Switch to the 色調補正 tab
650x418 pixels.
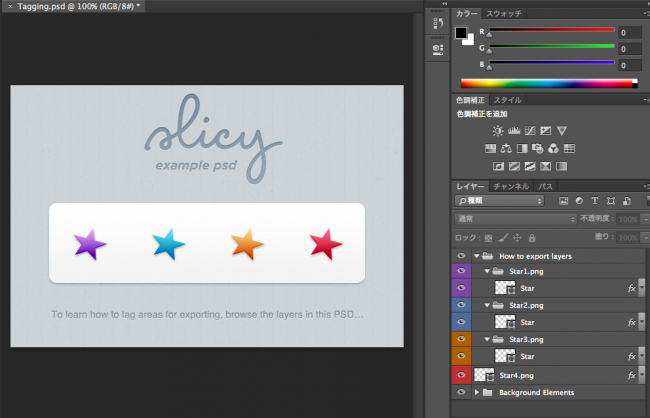(471, 100)
